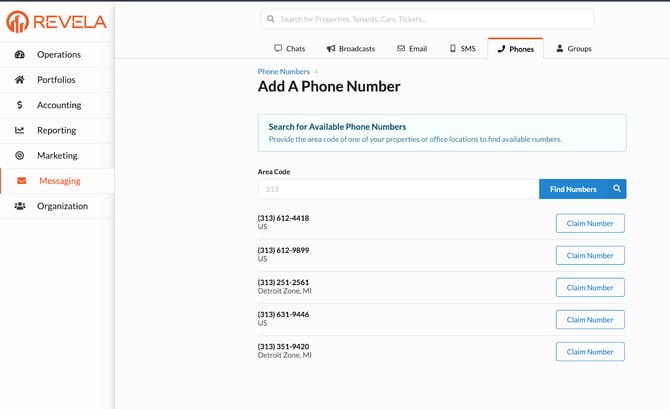Viewport: 670px width, 409px height.
Task: Switch to the Email tab
Action: [412, 48]
